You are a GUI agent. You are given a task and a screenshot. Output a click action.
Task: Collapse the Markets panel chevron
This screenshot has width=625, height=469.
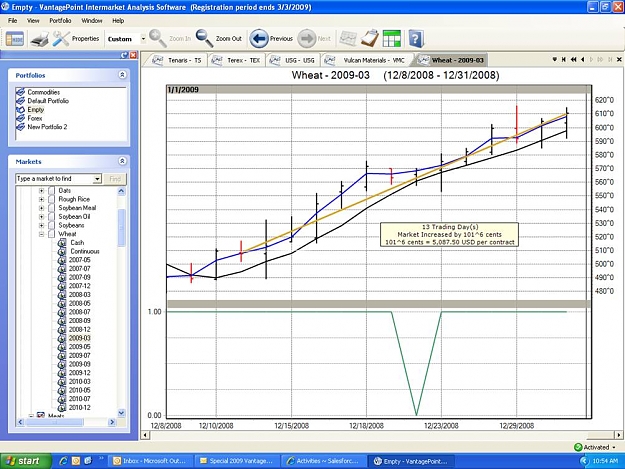122,161
